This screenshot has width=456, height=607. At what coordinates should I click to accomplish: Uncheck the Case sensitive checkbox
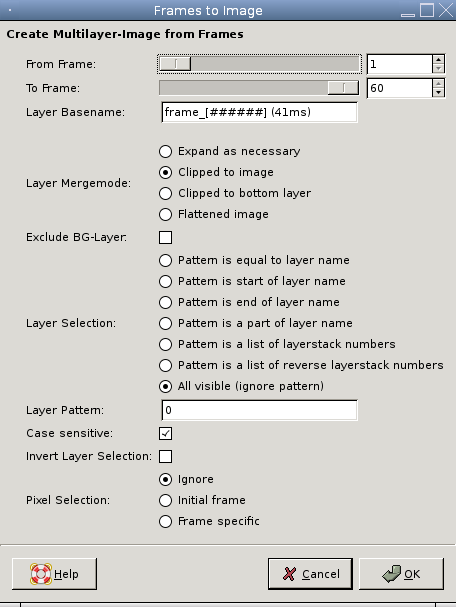[165, 433]
